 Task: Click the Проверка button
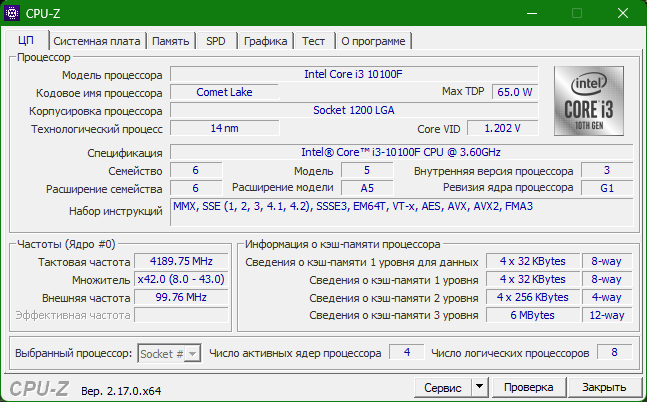click(x=528, y=387)
